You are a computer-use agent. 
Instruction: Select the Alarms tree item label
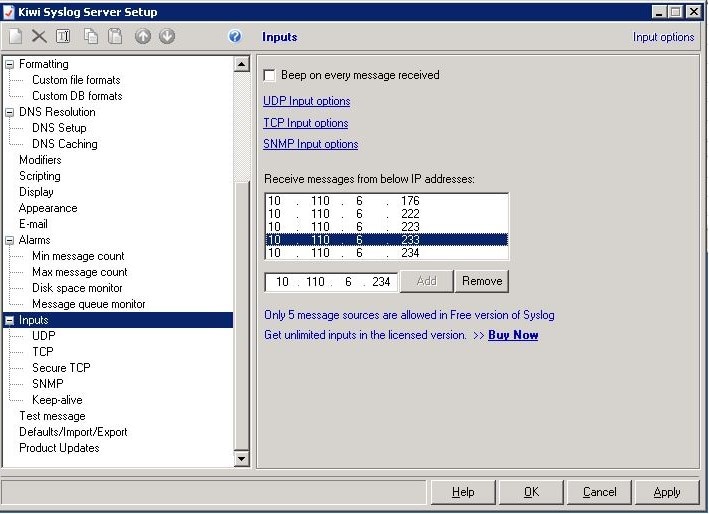(x=34, y=240)
